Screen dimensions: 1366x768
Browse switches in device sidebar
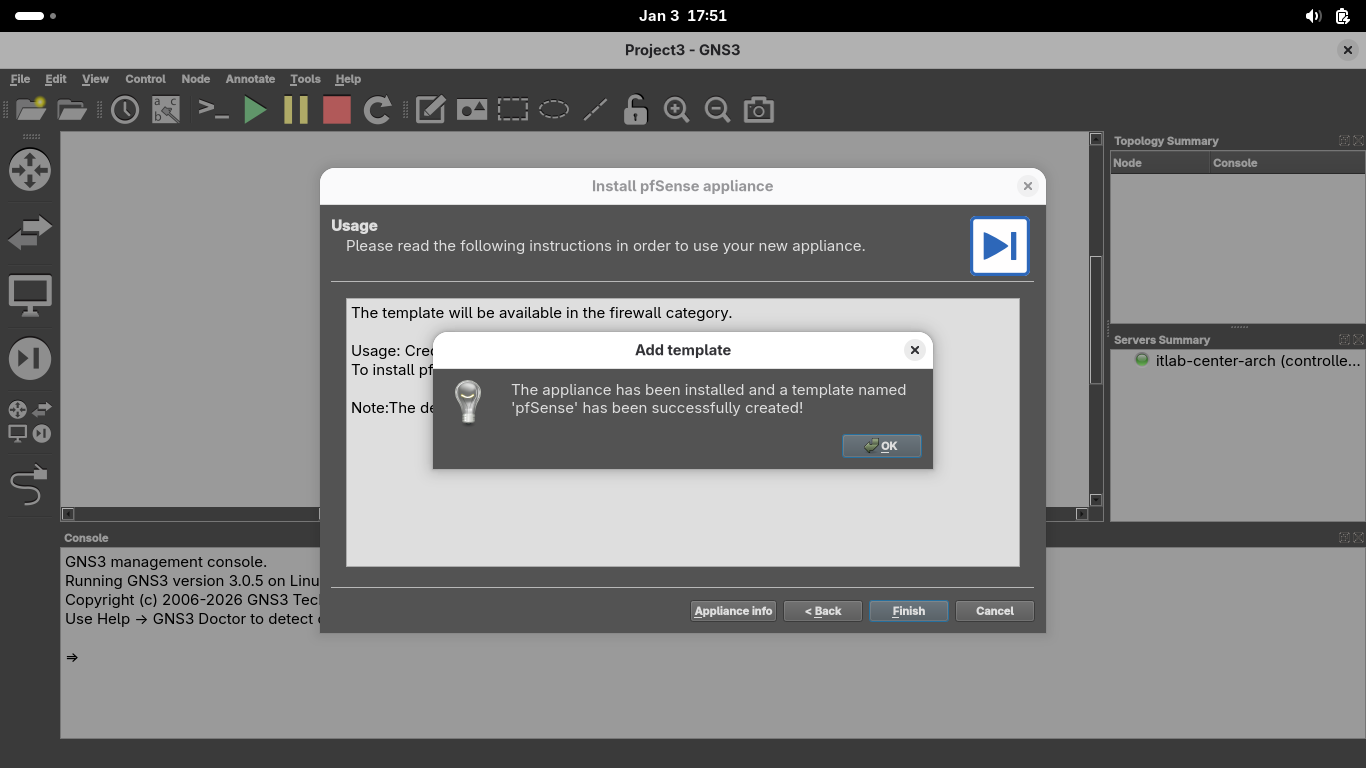pyautogui.click(x=29, y=233)
